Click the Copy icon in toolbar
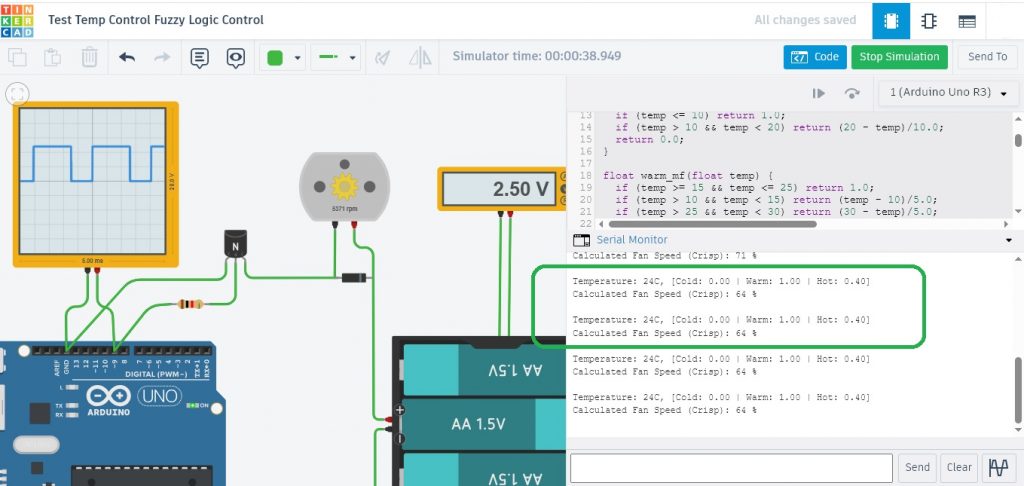The height and width of the screenshot is (486, 1024). pyautogui.click(x=18, y=57)
